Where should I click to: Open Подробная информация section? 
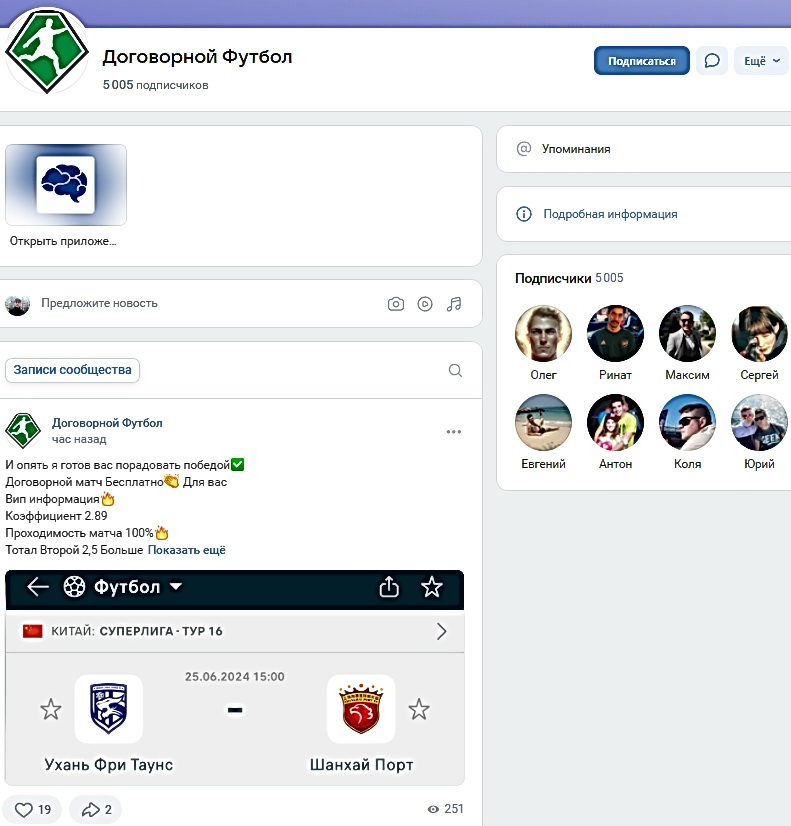610,214
